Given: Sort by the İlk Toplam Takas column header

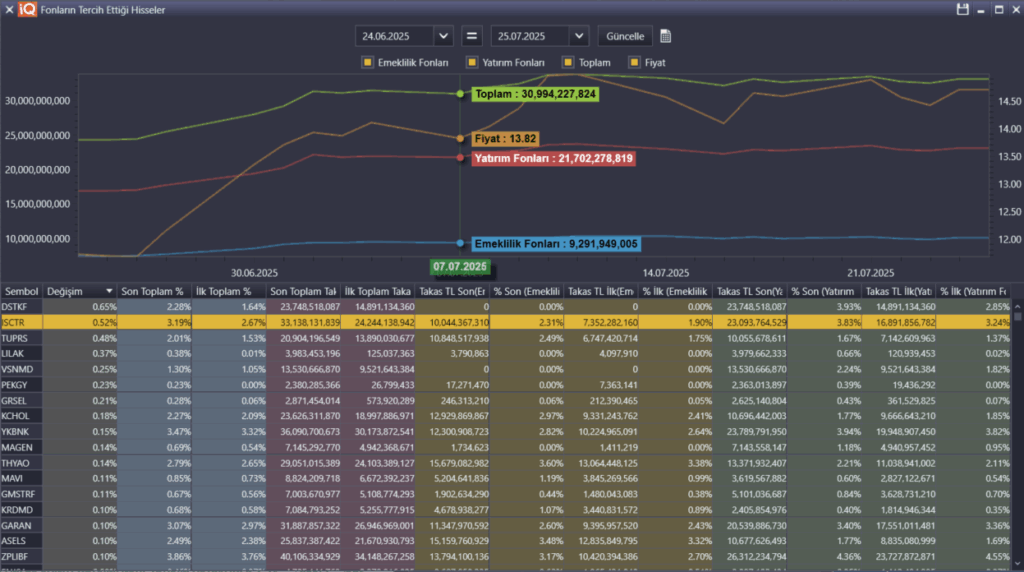Looking at the screenshot, I should (x=377, y=291).
